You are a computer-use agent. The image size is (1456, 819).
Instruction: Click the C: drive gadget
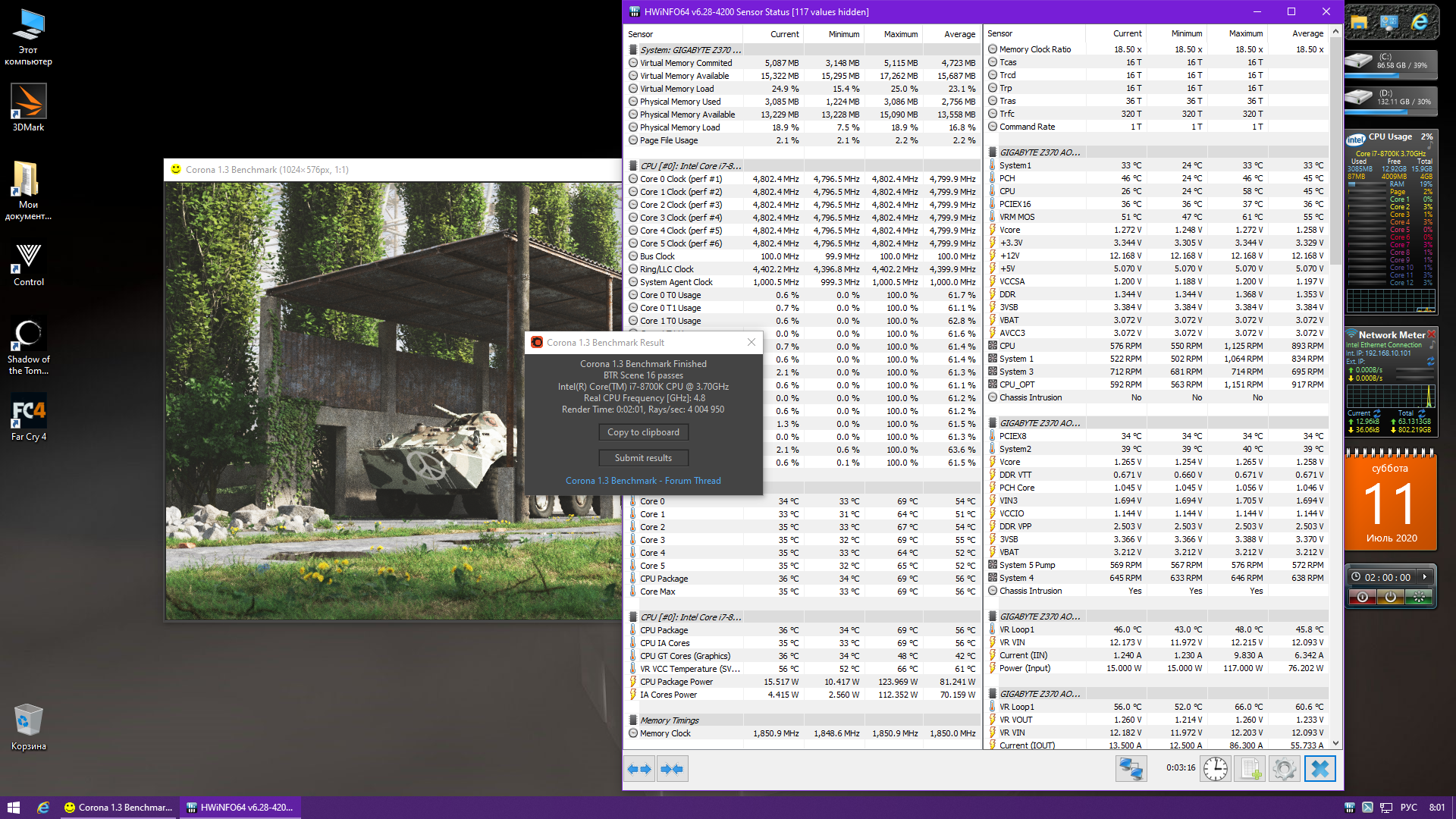[x=1391, y=61]
